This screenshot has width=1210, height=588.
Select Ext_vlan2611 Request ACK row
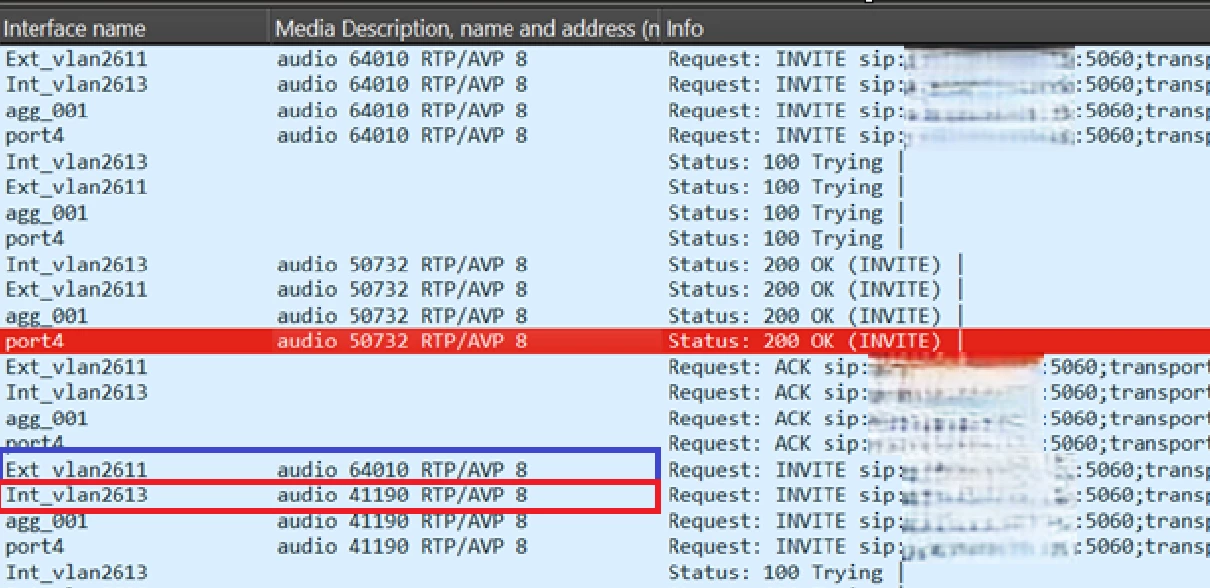tap(605, 367)
